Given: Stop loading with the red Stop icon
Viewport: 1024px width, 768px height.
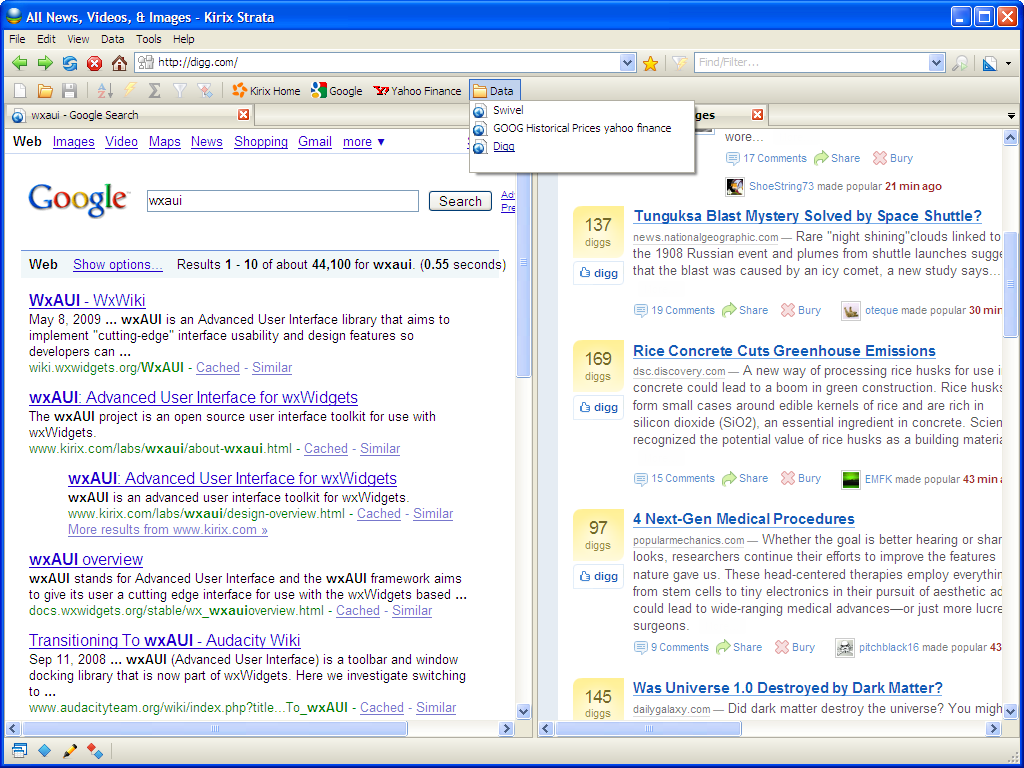Looking at the screenshot, I should point(95,63).
